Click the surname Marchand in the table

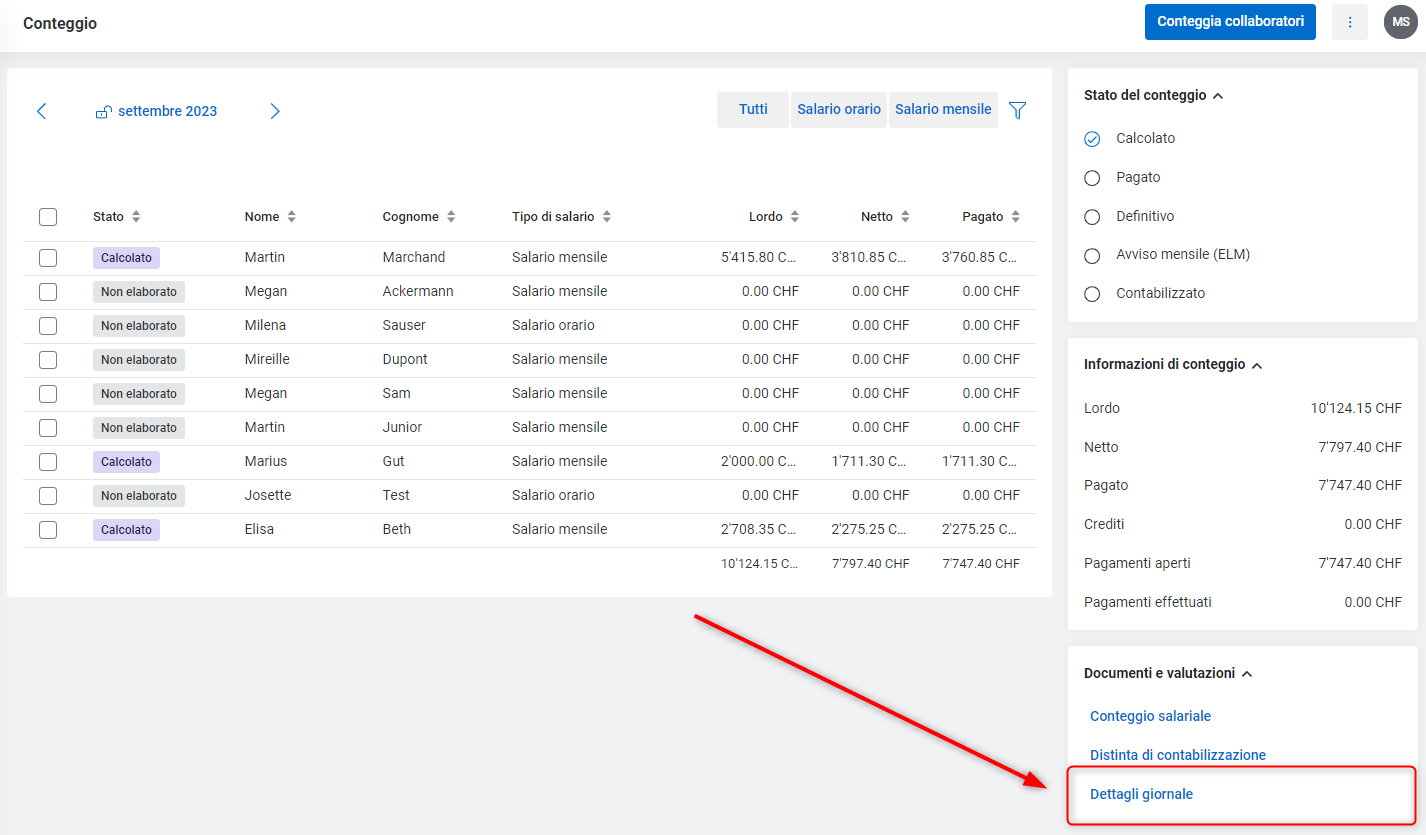[414, 258]
